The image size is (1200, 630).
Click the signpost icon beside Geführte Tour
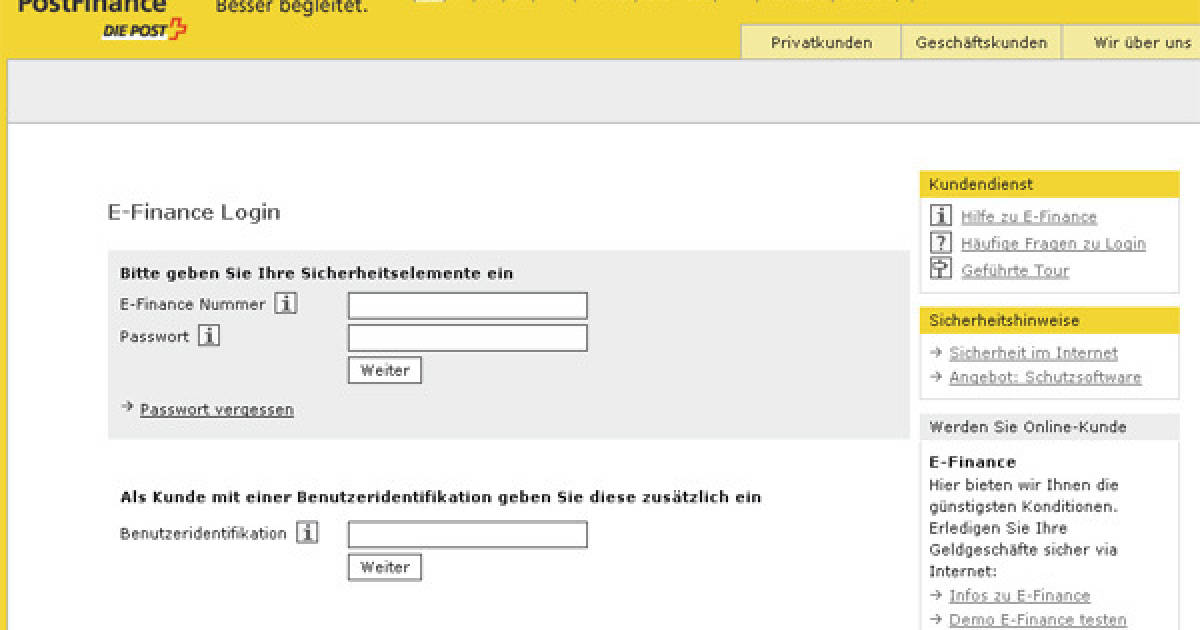pos(938,268)
